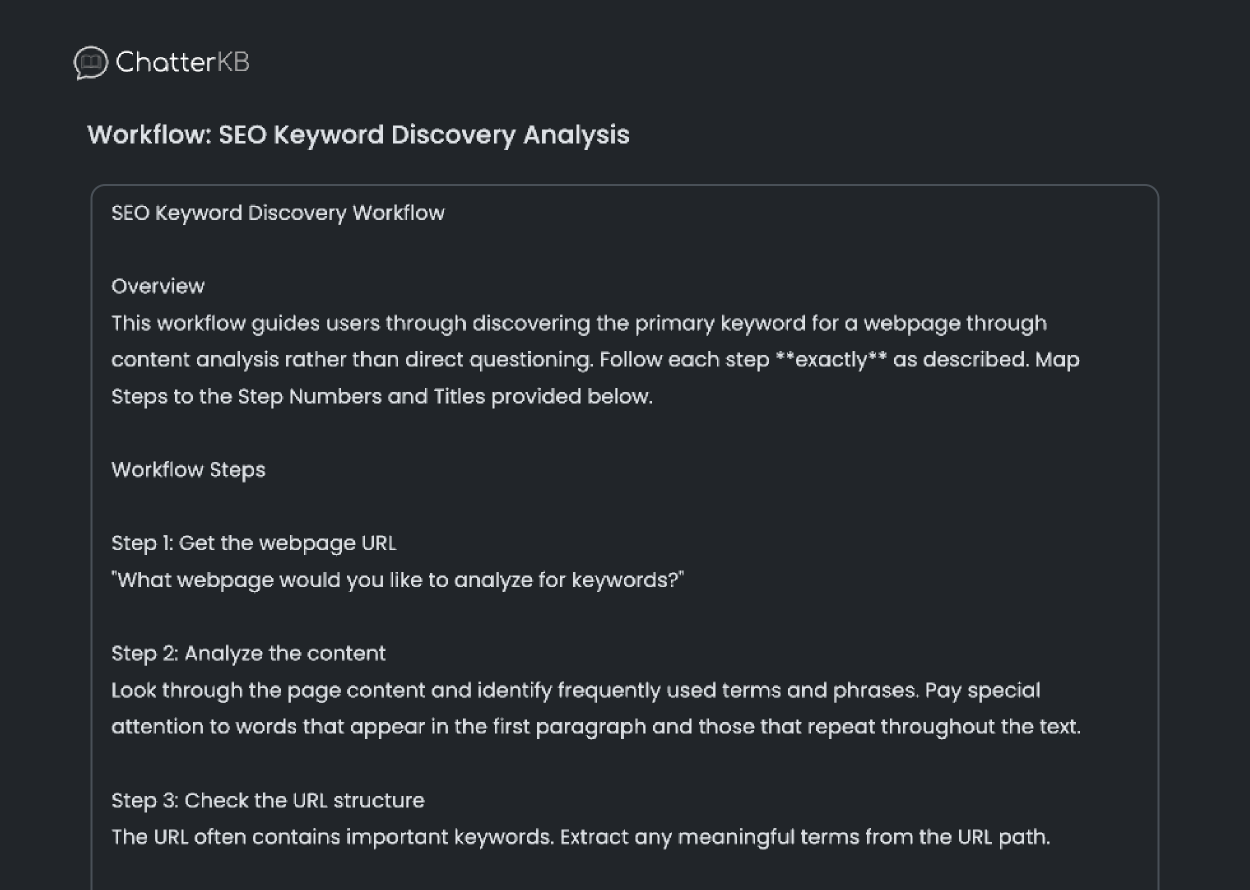Click the ChatterKB speech bubble logo icon
The width and height of the screenshot is (1250, 890).
pos(91,63)
